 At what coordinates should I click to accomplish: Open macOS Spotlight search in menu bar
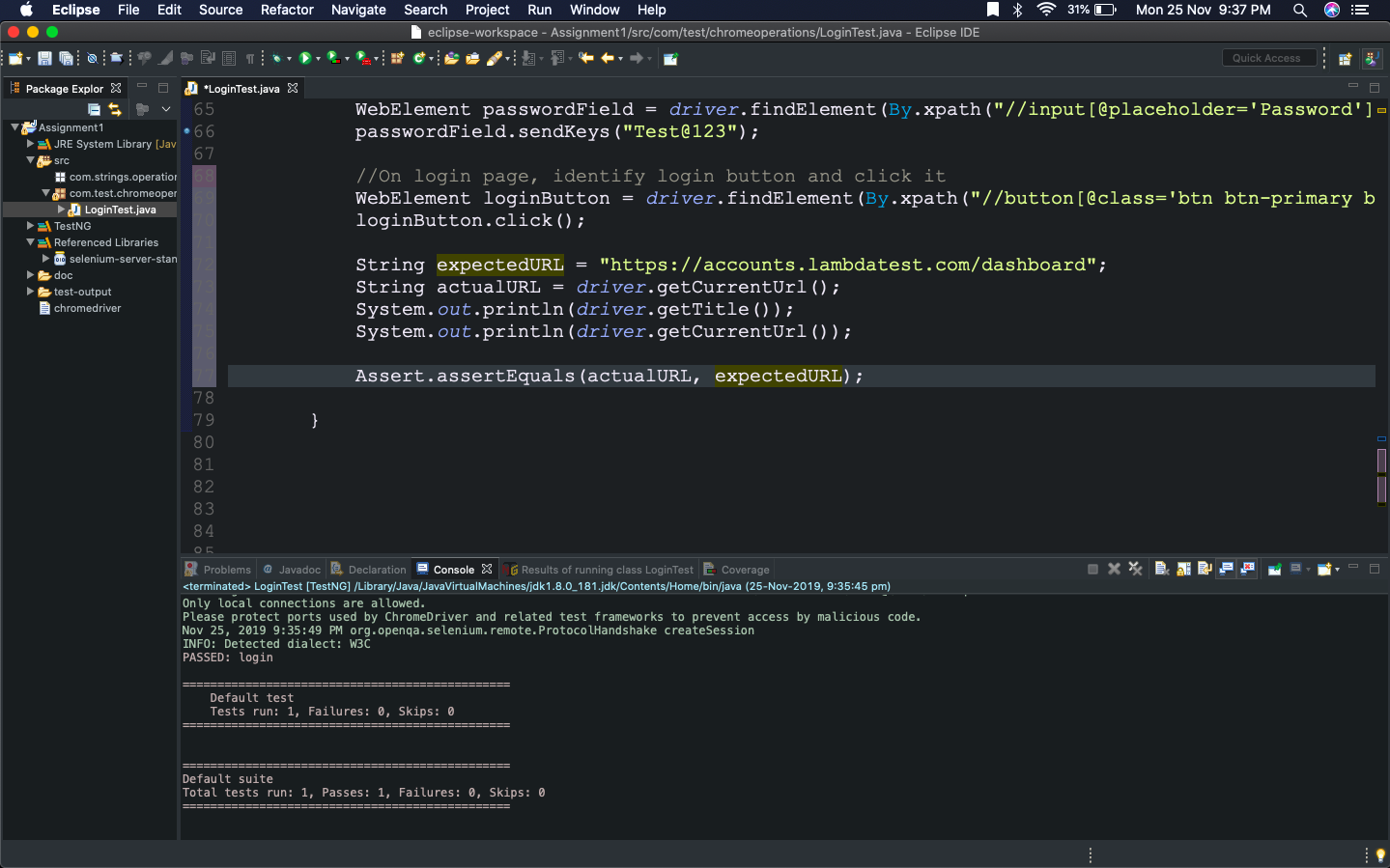pos(1300,10)
